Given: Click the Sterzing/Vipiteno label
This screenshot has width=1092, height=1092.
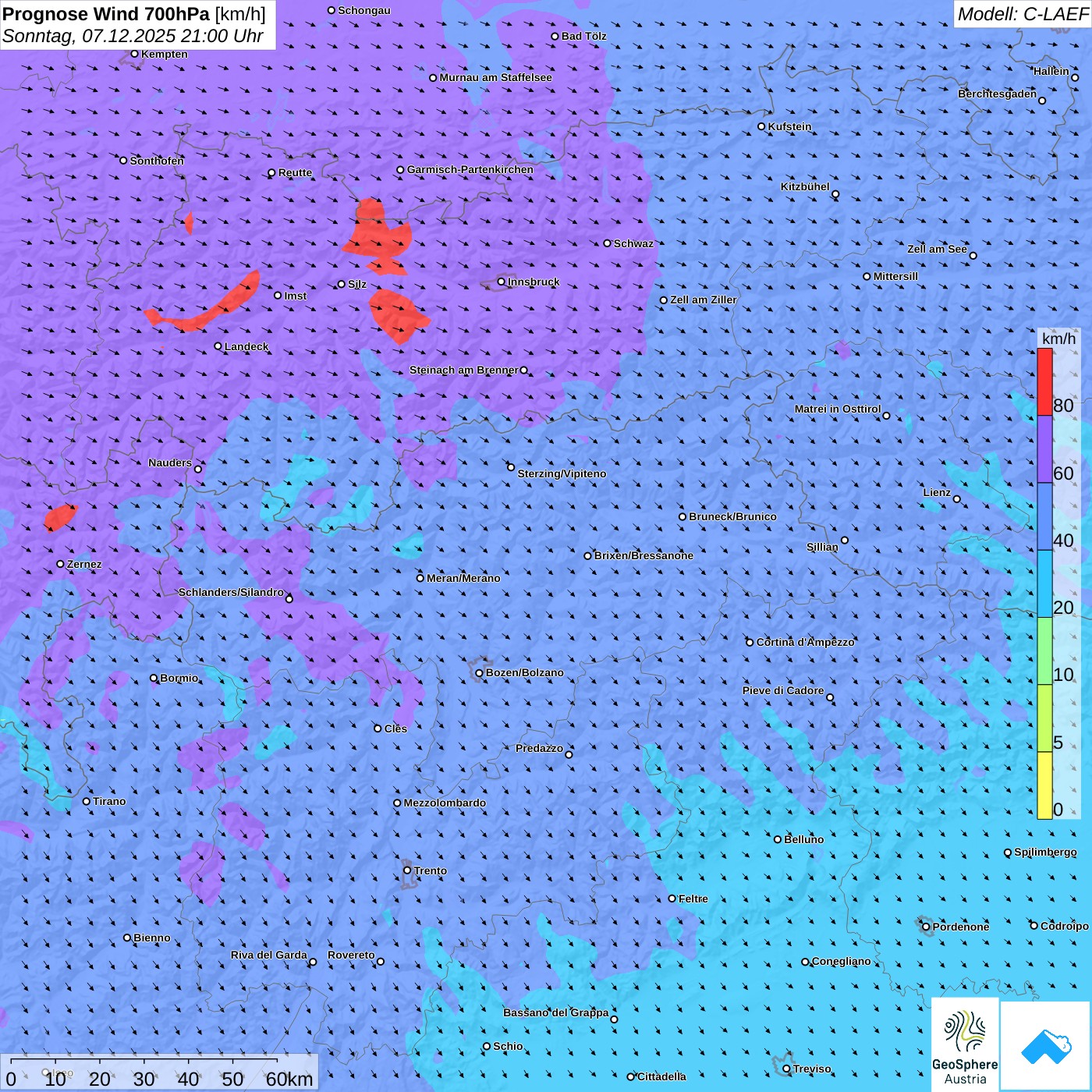Looking at the screenshot, I should pos(562,473).
